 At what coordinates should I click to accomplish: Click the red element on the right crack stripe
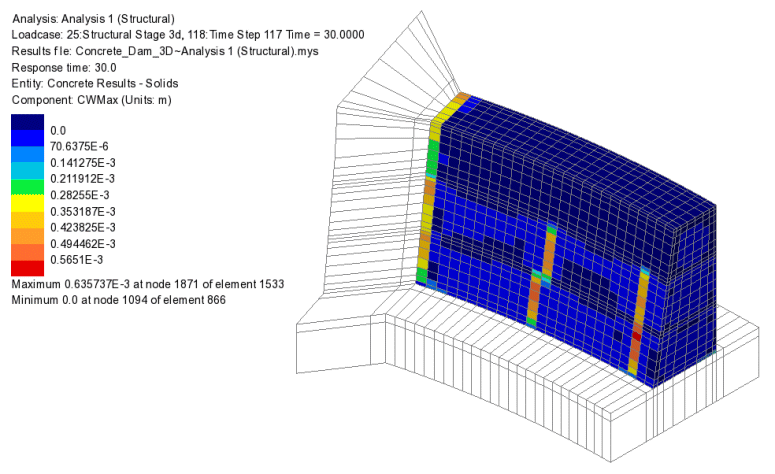(x=636, y=337)
